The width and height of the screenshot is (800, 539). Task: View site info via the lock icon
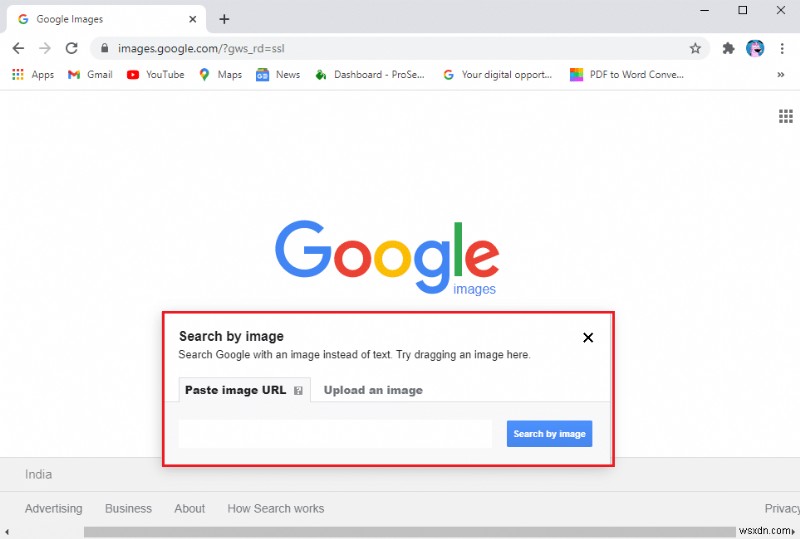[105, 48]
